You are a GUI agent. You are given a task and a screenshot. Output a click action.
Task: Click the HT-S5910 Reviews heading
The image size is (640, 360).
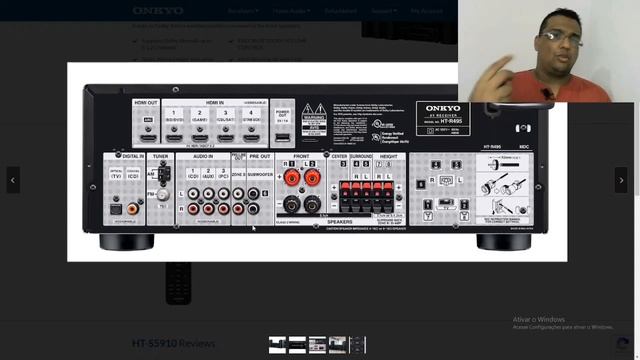point(173,343)
